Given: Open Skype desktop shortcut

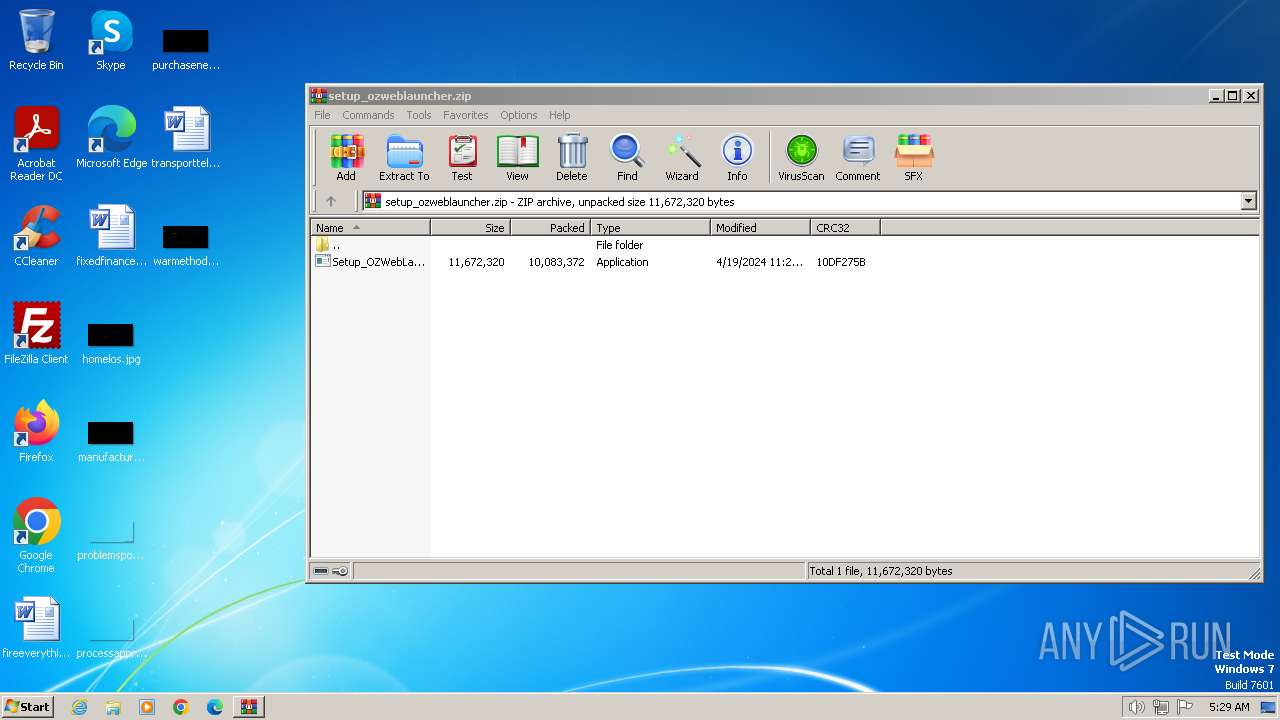Looking at the screenshot, I should coord(110,41).
